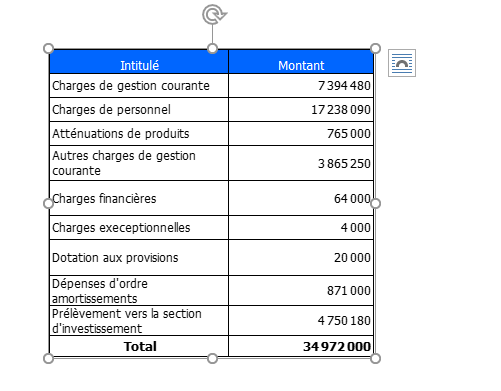The width and height of the screenshot is (501, 391).
Task: Click the rotation handle above the table
Action: 214,14
